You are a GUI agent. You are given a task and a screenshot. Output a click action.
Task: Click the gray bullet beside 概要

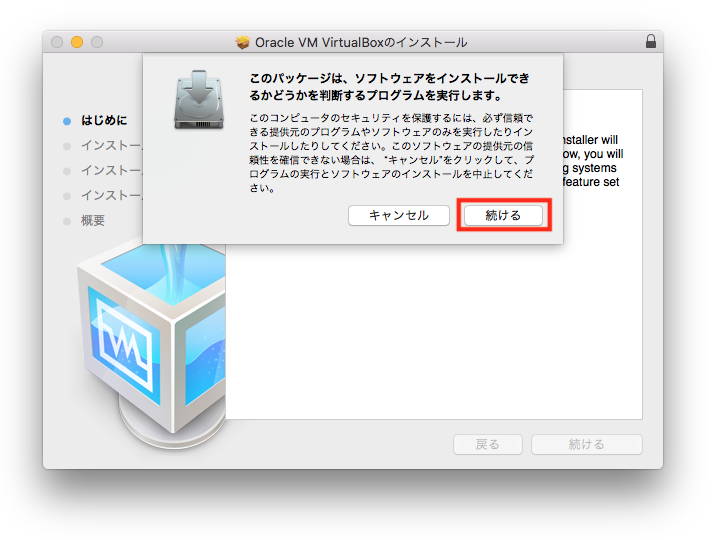[67, 221]
